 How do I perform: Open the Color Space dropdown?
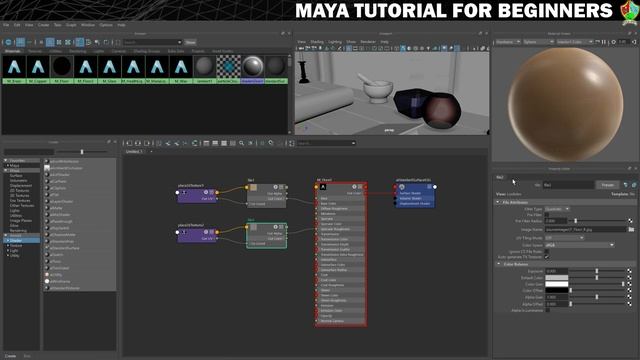point(580,245)
